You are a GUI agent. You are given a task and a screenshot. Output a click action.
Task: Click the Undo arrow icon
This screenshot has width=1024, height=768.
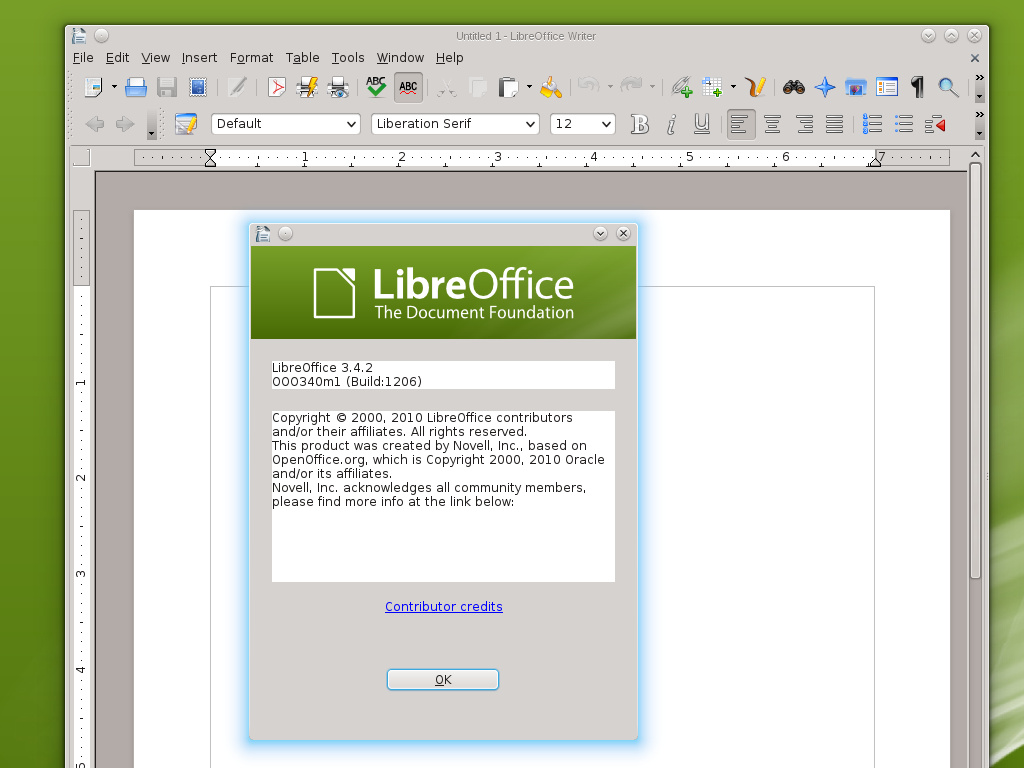[x=589, y=86]
